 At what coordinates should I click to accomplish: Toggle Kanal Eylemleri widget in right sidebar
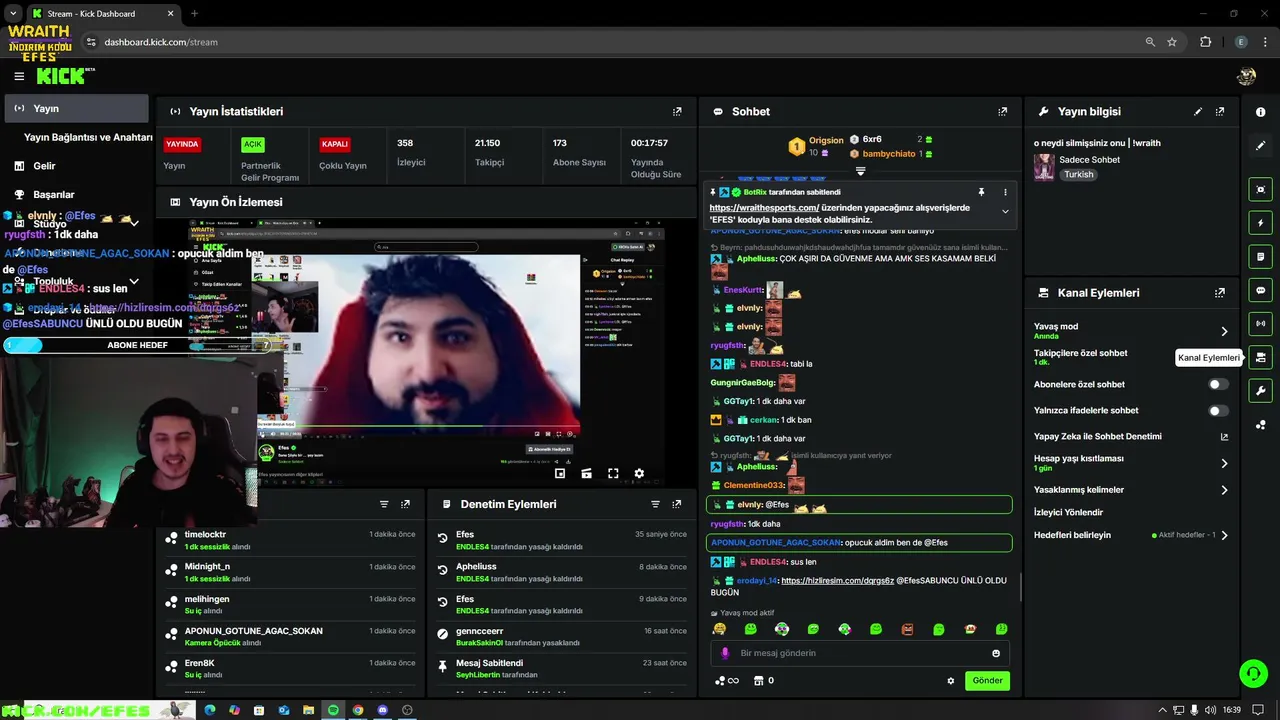click(1260, 357)
